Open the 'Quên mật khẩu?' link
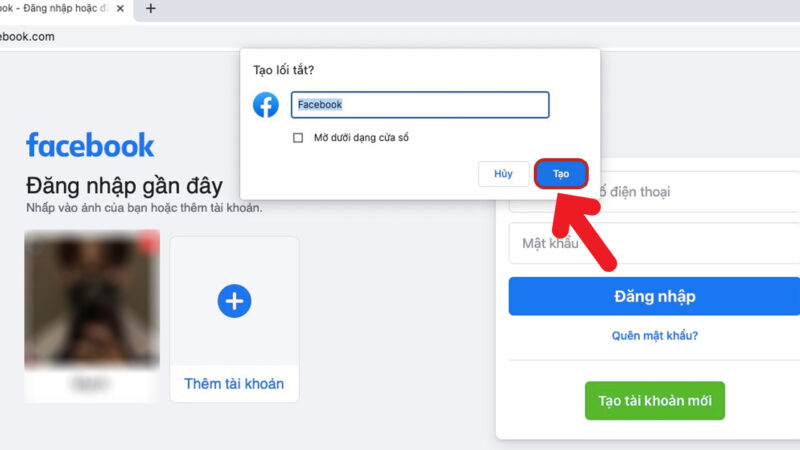Screen dimensions: 800x450 [654, 336]
